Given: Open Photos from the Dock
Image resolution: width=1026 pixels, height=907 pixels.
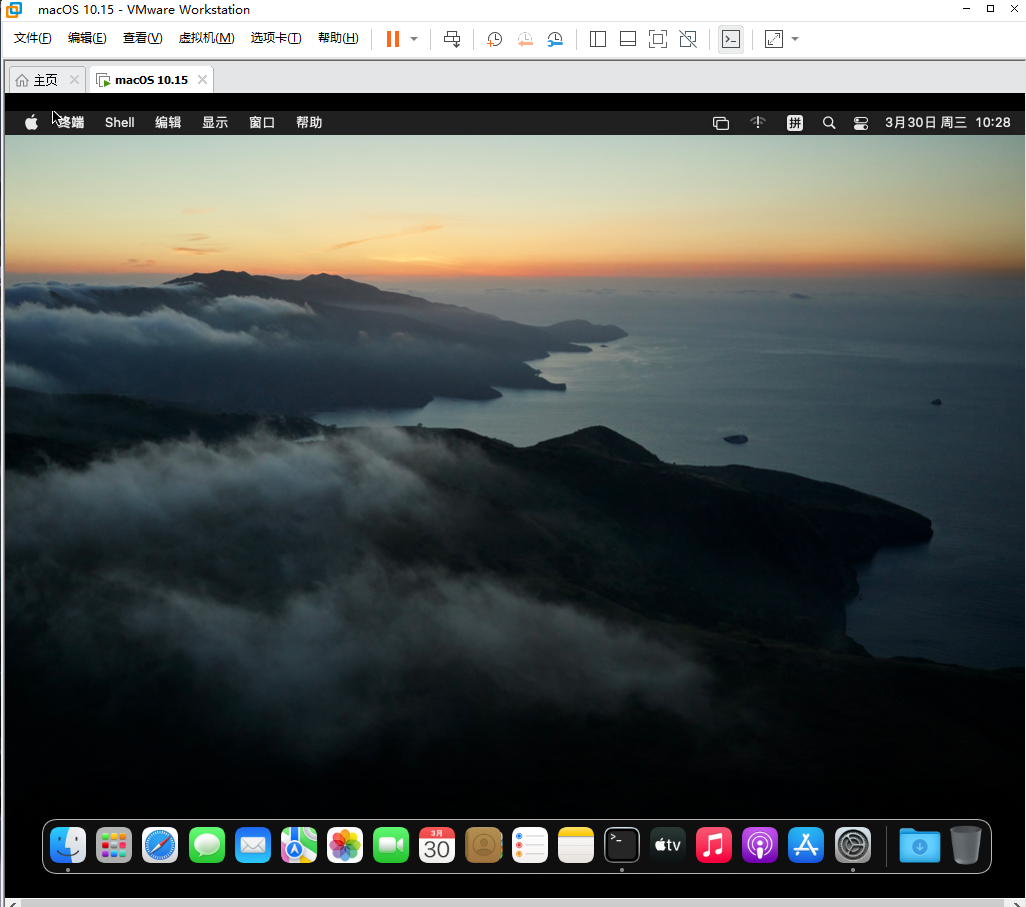Looking at the screenshot, I should (345, 845).
